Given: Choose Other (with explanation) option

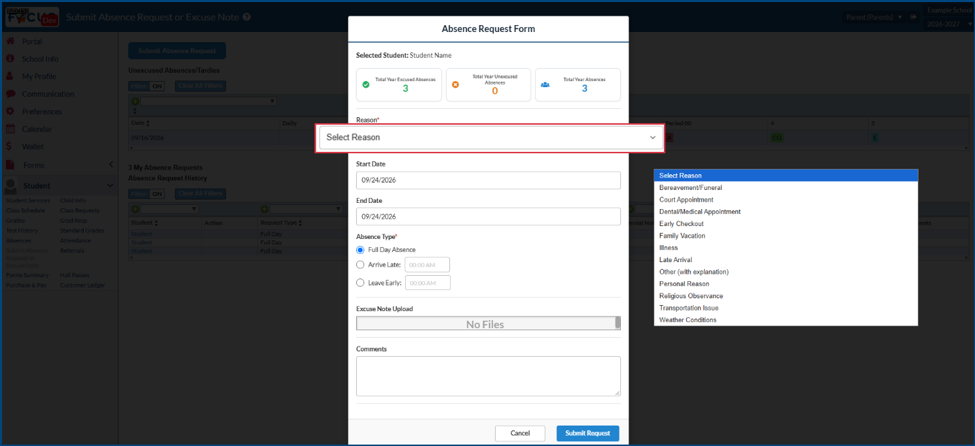Looking at the screenshot, I should coord(786,272).
